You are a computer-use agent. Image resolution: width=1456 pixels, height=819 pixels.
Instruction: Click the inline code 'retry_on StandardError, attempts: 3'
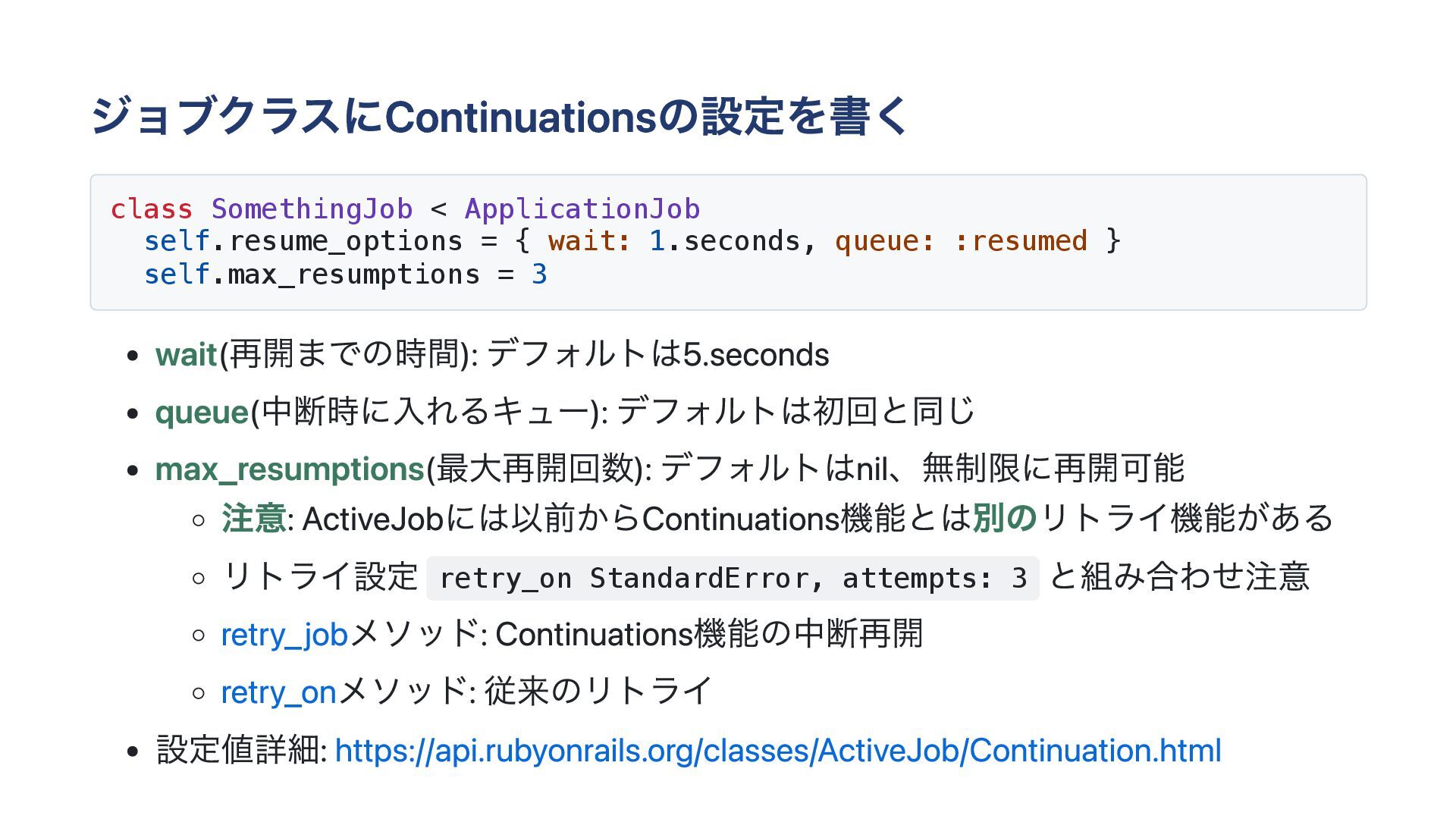point(733,578)
